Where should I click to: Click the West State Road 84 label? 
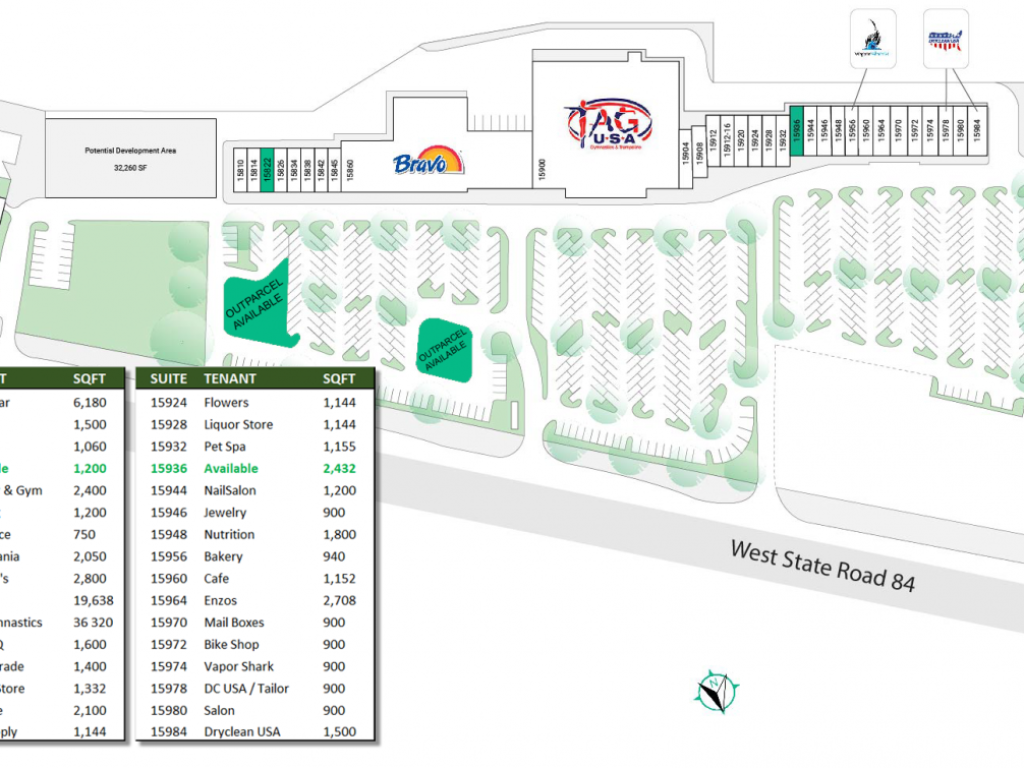point(822,565)
